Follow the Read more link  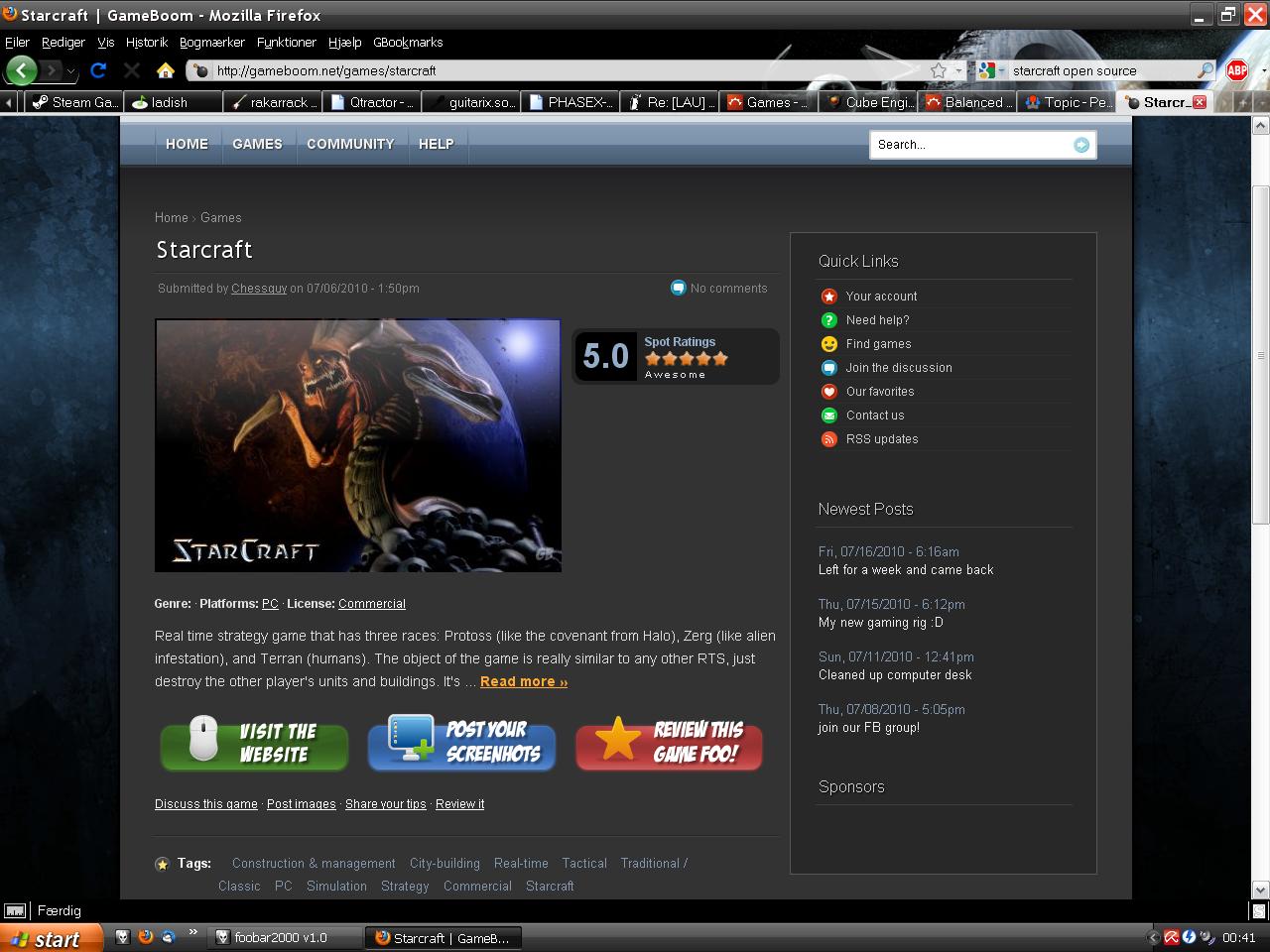pyautogui.click(x=524, y=681)
